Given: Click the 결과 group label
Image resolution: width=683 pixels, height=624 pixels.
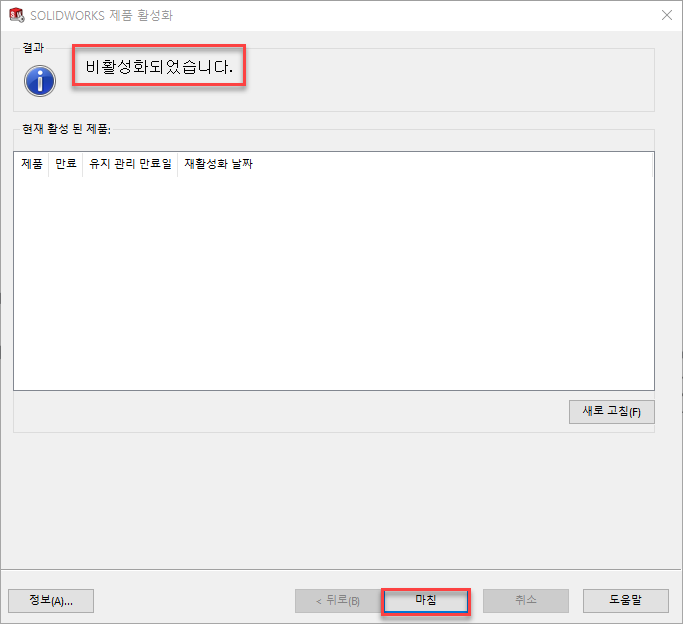Looking at the screenshot, I should tap(33, 48).
